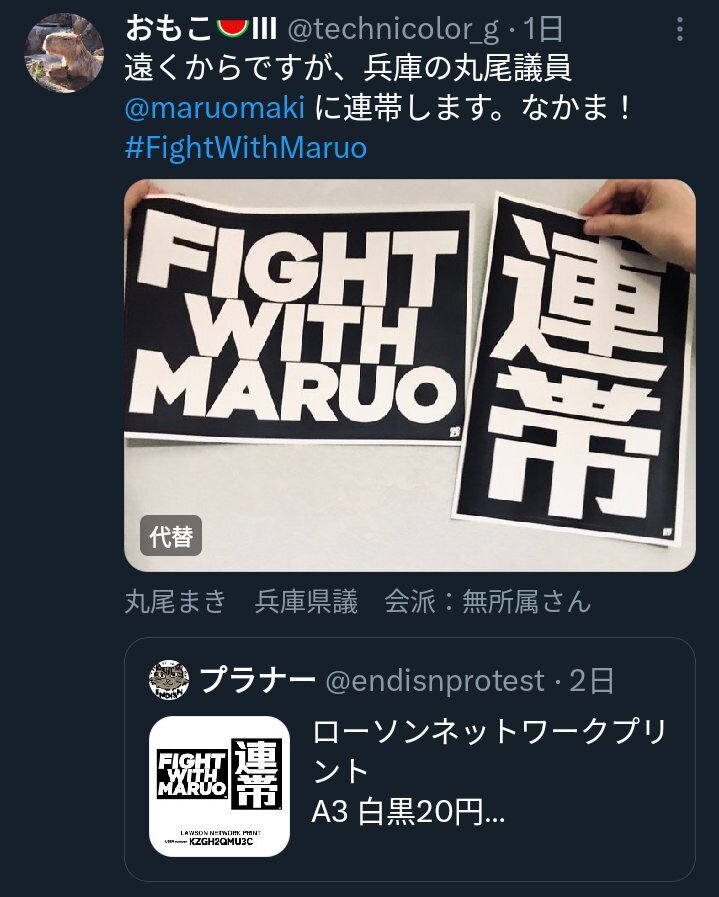The height and width of the screenshot is (897, 719).
Task: Open プラナー's cat avatar icon
Action: (x=169, y=680)
